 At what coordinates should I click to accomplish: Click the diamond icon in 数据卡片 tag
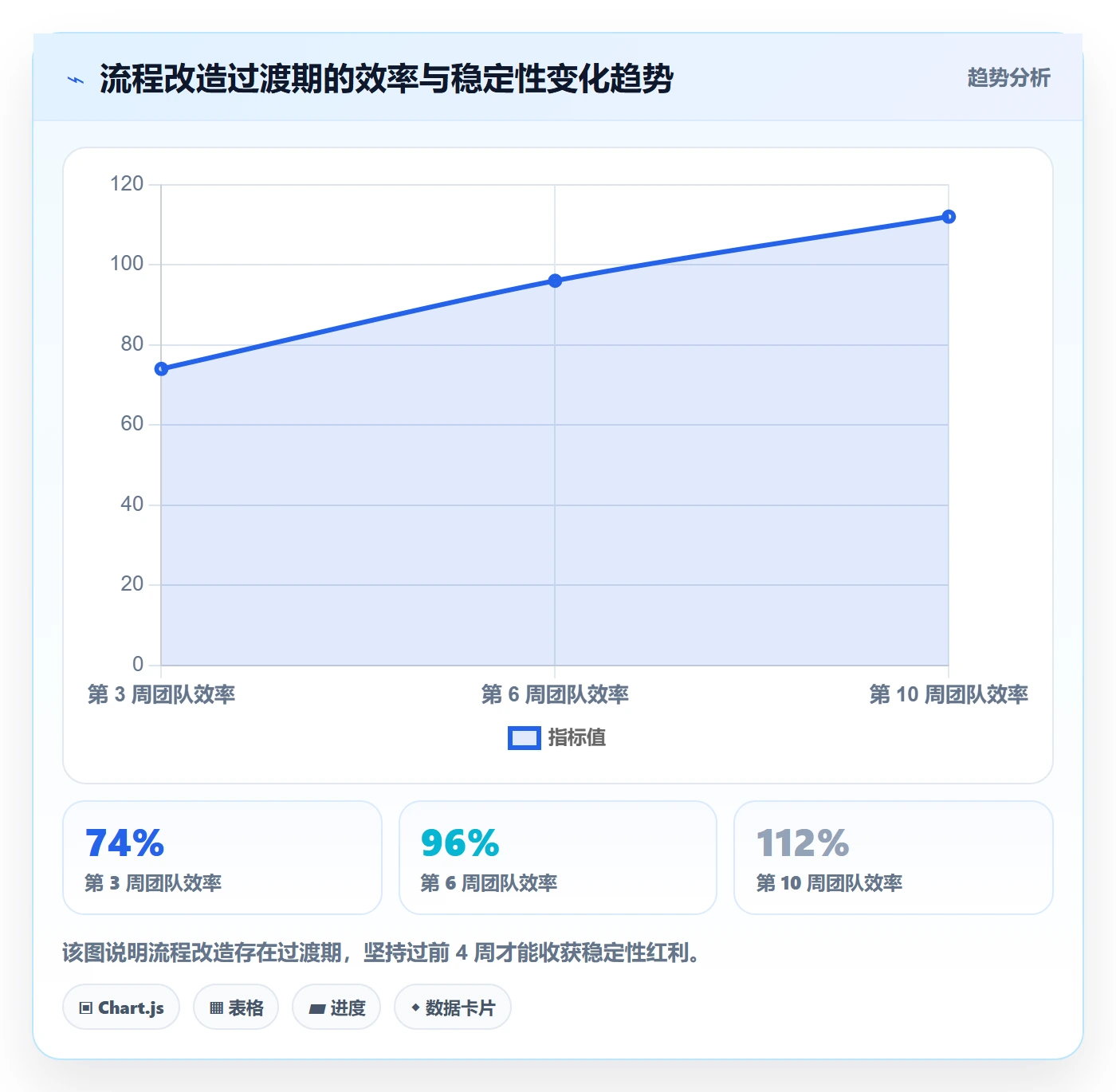click(415, 1008)
